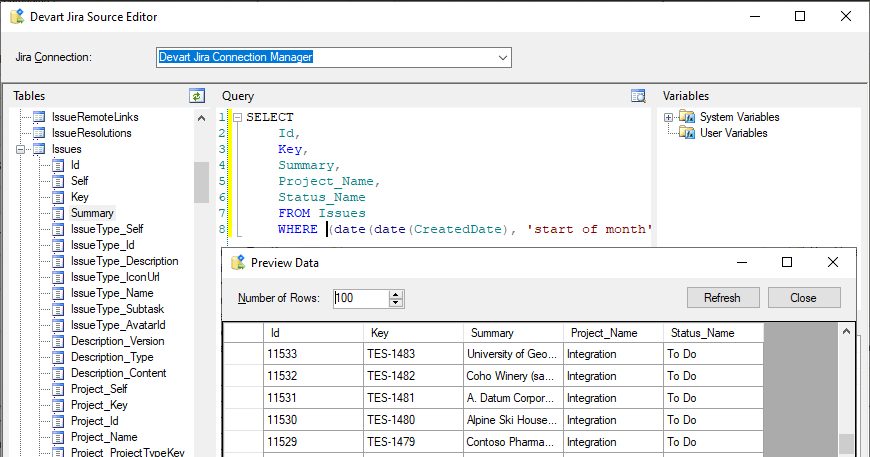The image size is (870, 457).
Task: Click the Close button in Preview Data
Action: coord(803,298)
